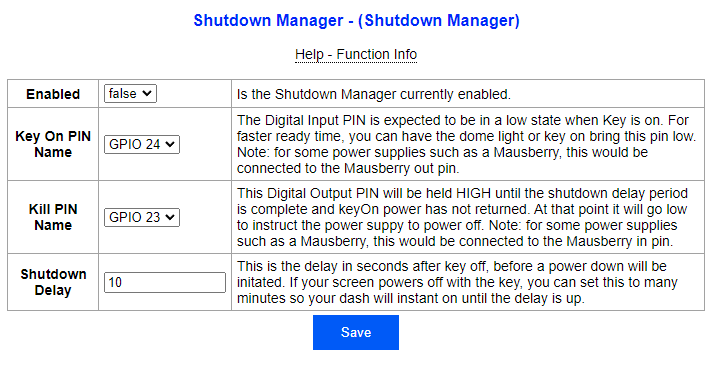The height and width of the screenshot is (365, 725).
Task: Click the Enabled description text cell
Action: pyautogui.click(x=374, y=94)
